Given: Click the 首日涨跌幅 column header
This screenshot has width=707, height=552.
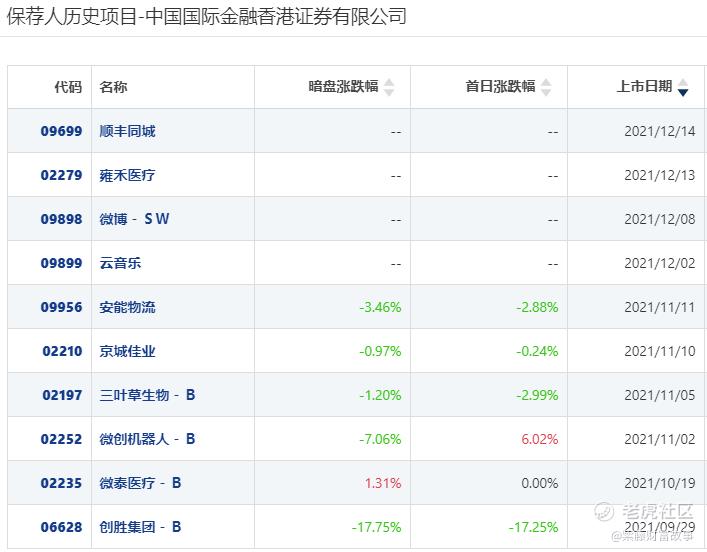Looking at the screenshot, I should pos(500,87).
